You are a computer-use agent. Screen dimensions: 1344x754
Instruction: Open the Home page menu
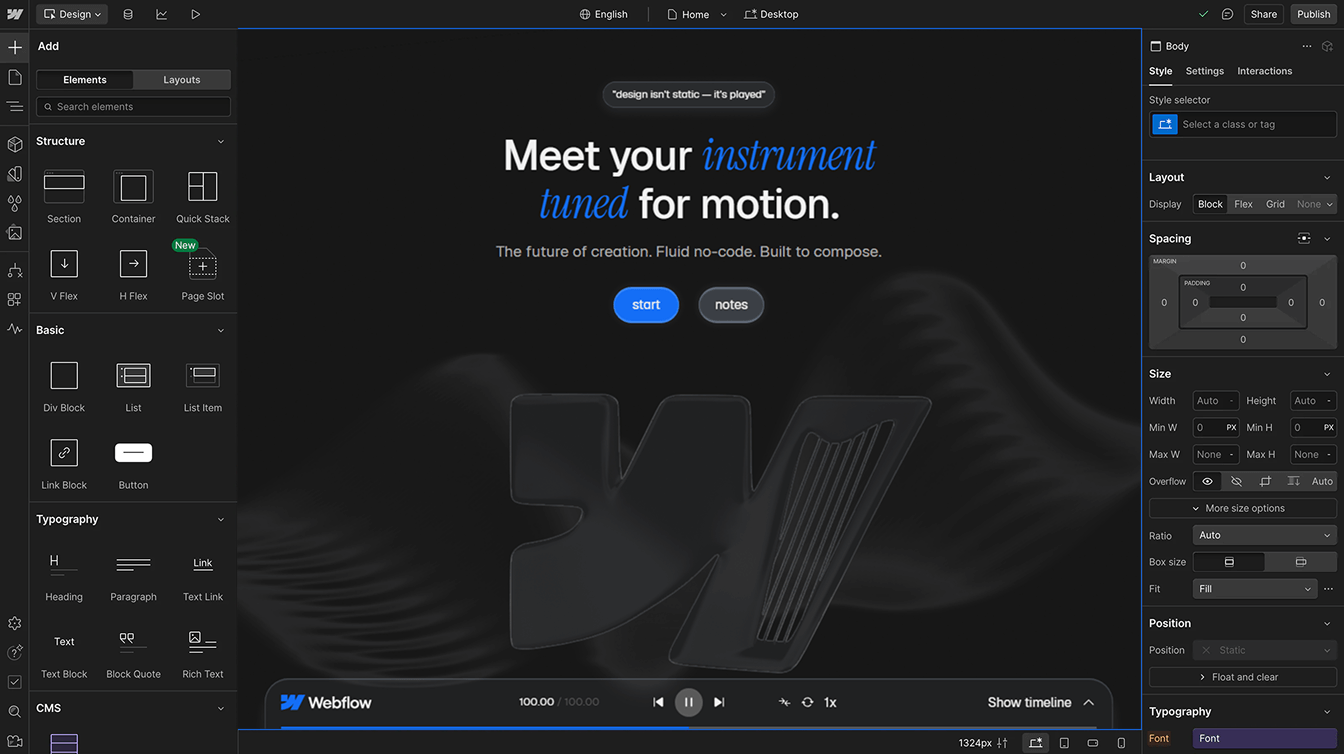[696, 14]
